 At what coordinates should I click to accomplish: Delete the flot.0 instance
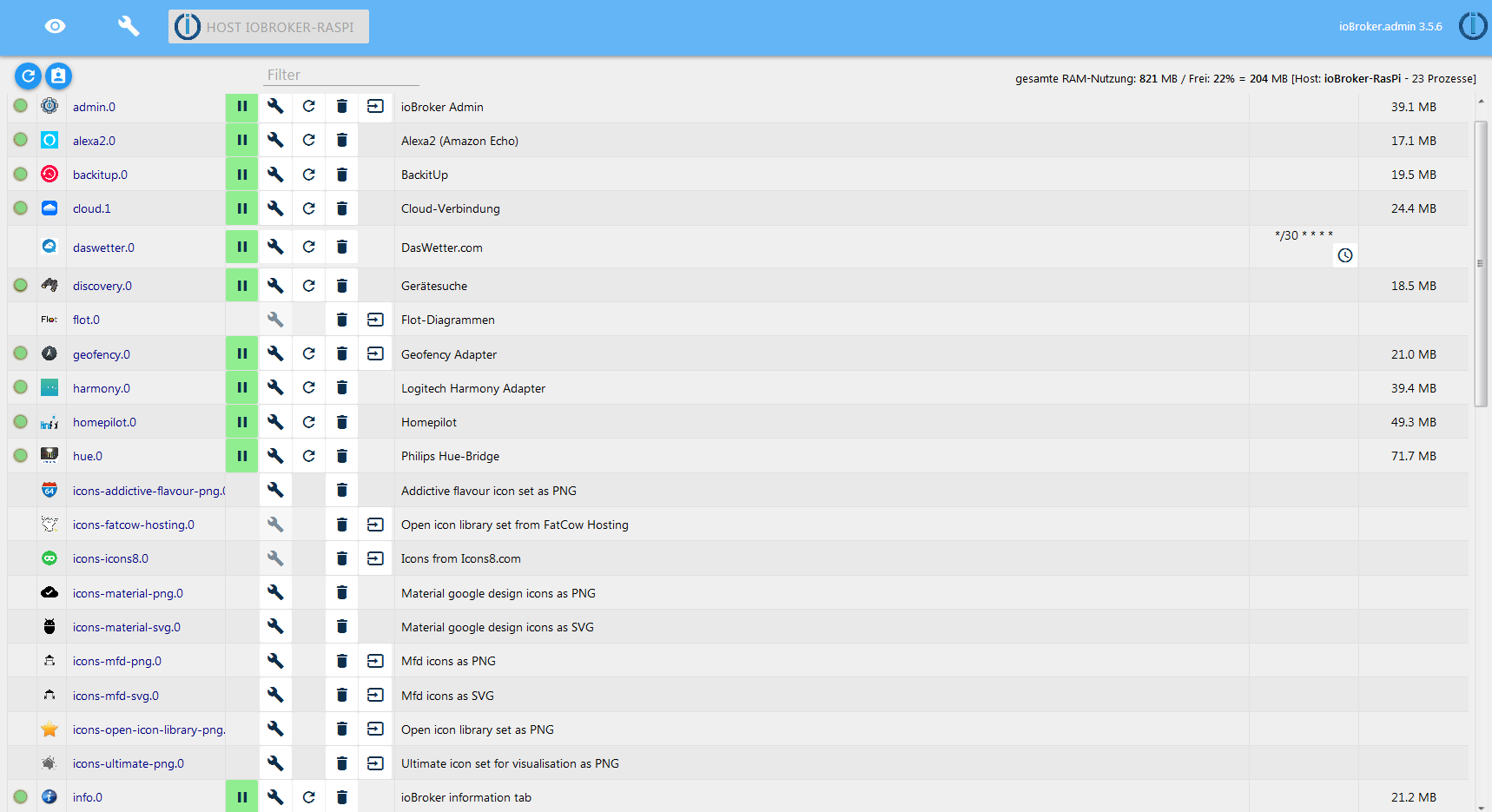point(342,320)
